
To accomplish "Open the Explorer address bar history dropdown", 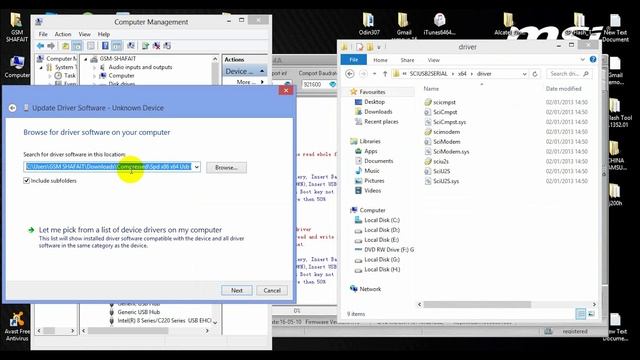I will tap(524, 74).
